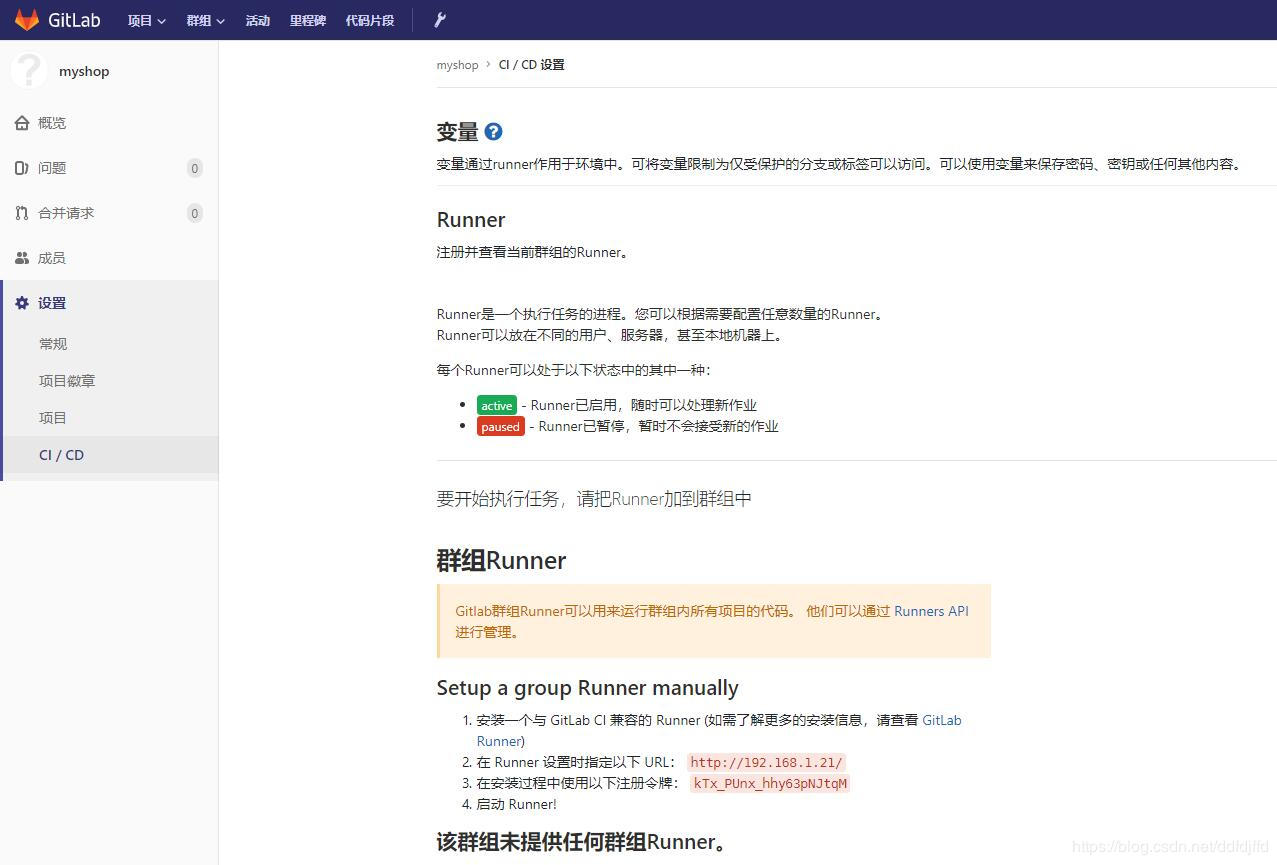Select the 里程碑 menu item

click(307, 20)
